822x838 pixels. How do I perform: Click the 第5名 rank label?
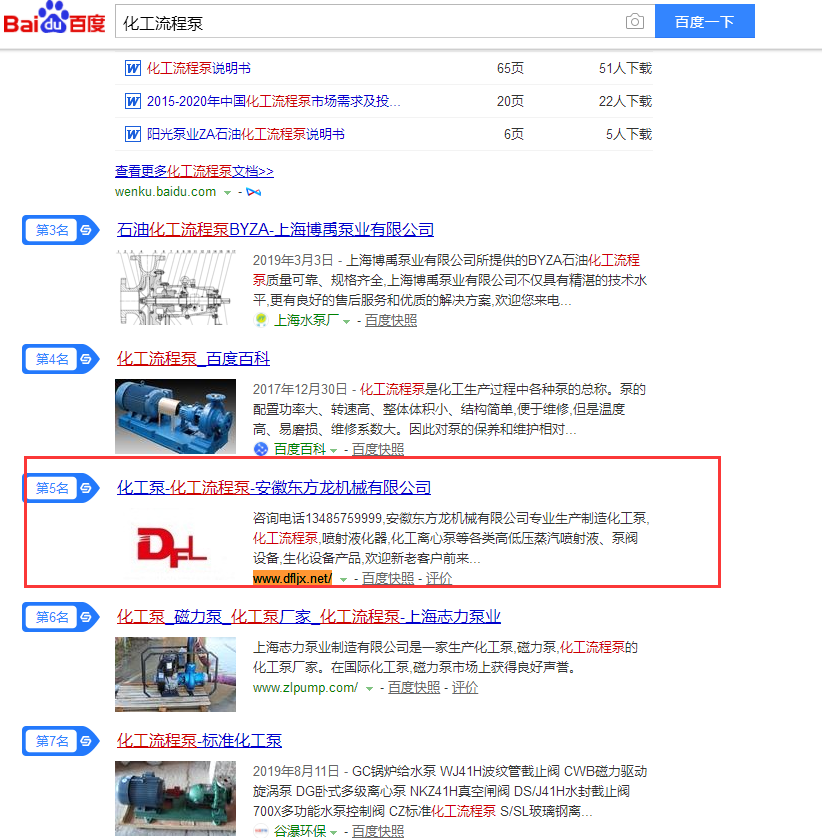click(52, 488)
